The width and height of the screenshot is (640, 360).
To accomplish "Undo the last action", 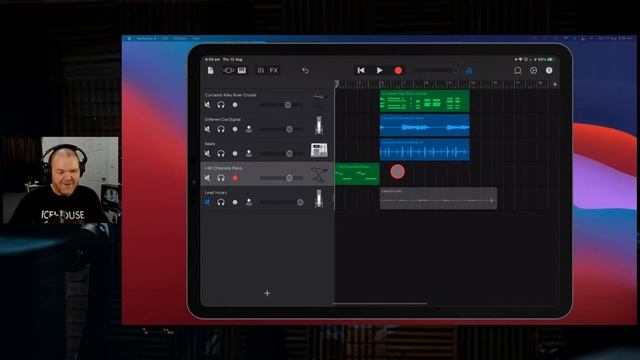I will click(305, 71).
